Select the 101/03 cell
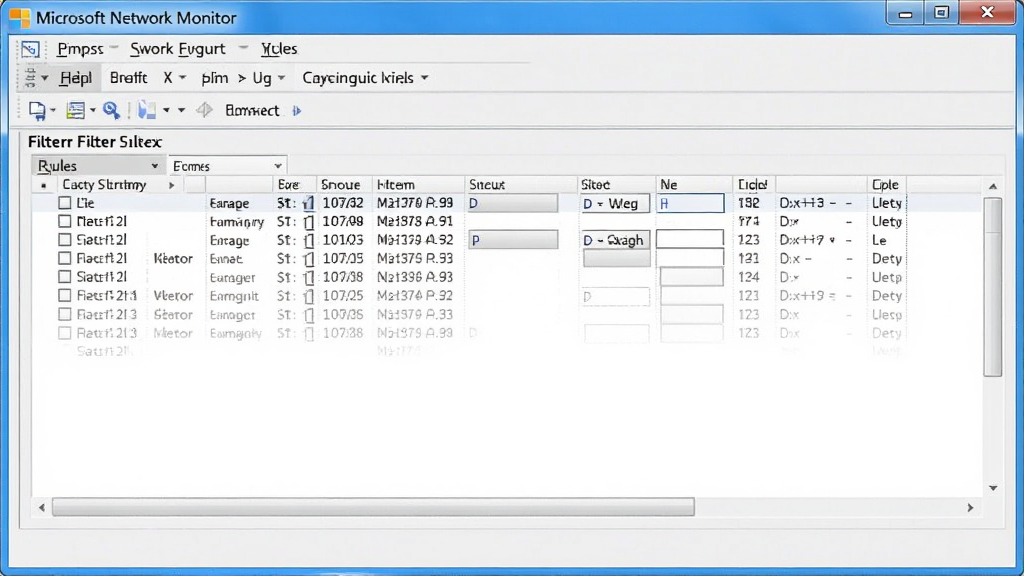This screenshot has width=1024, height=576. point(343,240)
